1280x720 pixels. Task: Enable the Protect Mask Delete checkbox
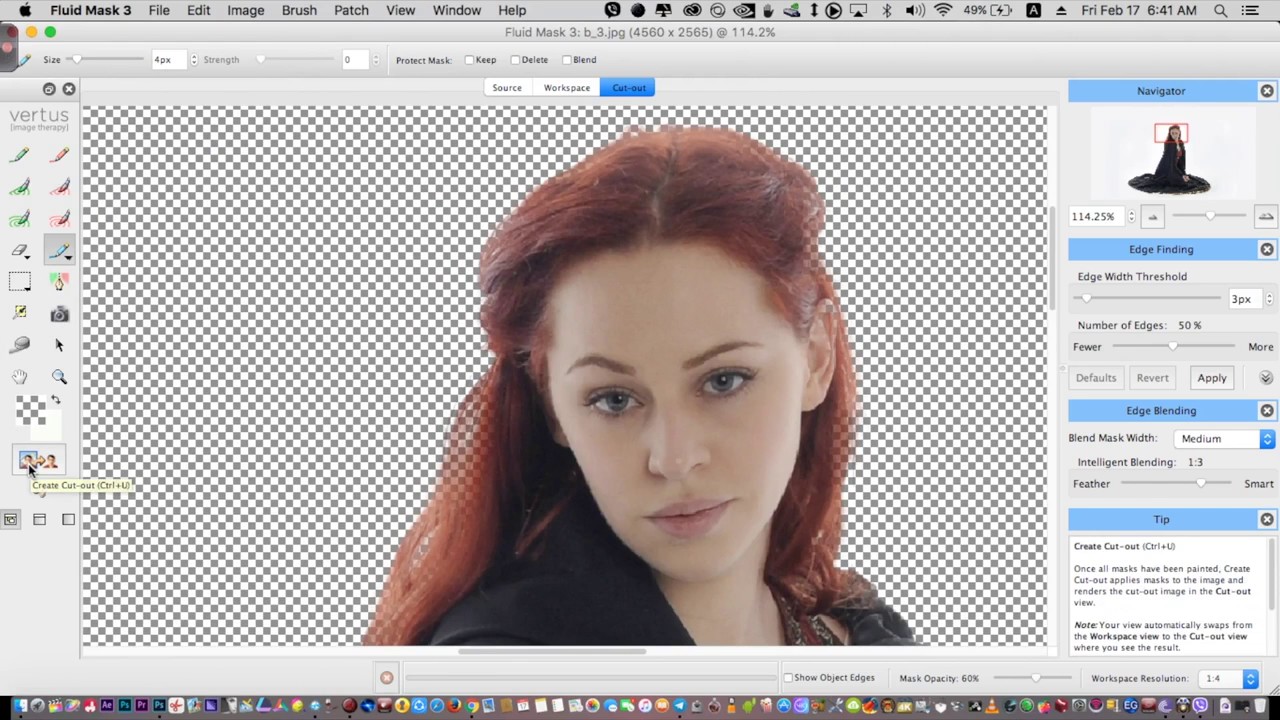pos(515,60)
